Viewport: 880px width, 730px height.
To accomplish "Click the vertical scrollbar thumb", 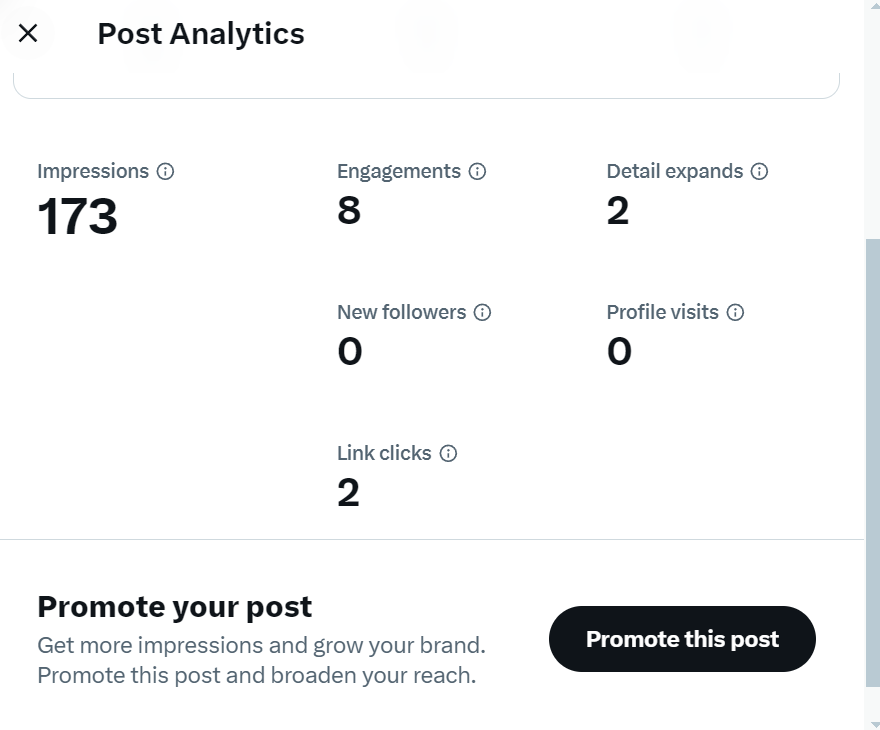I will tap(873, 463).
